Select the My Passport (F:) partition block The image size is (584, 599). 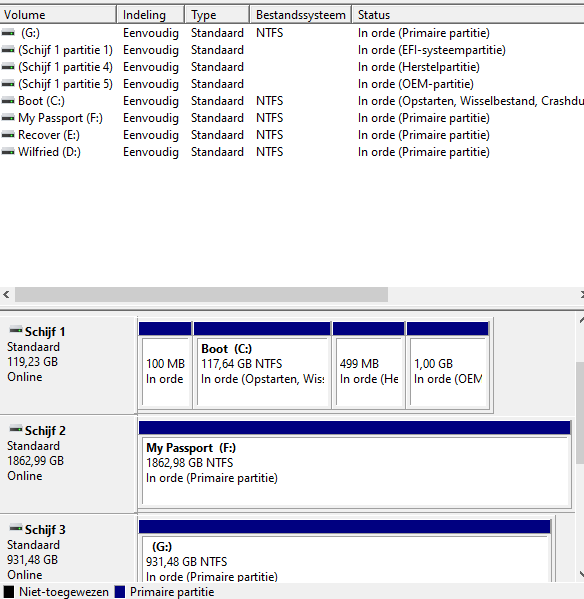[x=355, y=465]
